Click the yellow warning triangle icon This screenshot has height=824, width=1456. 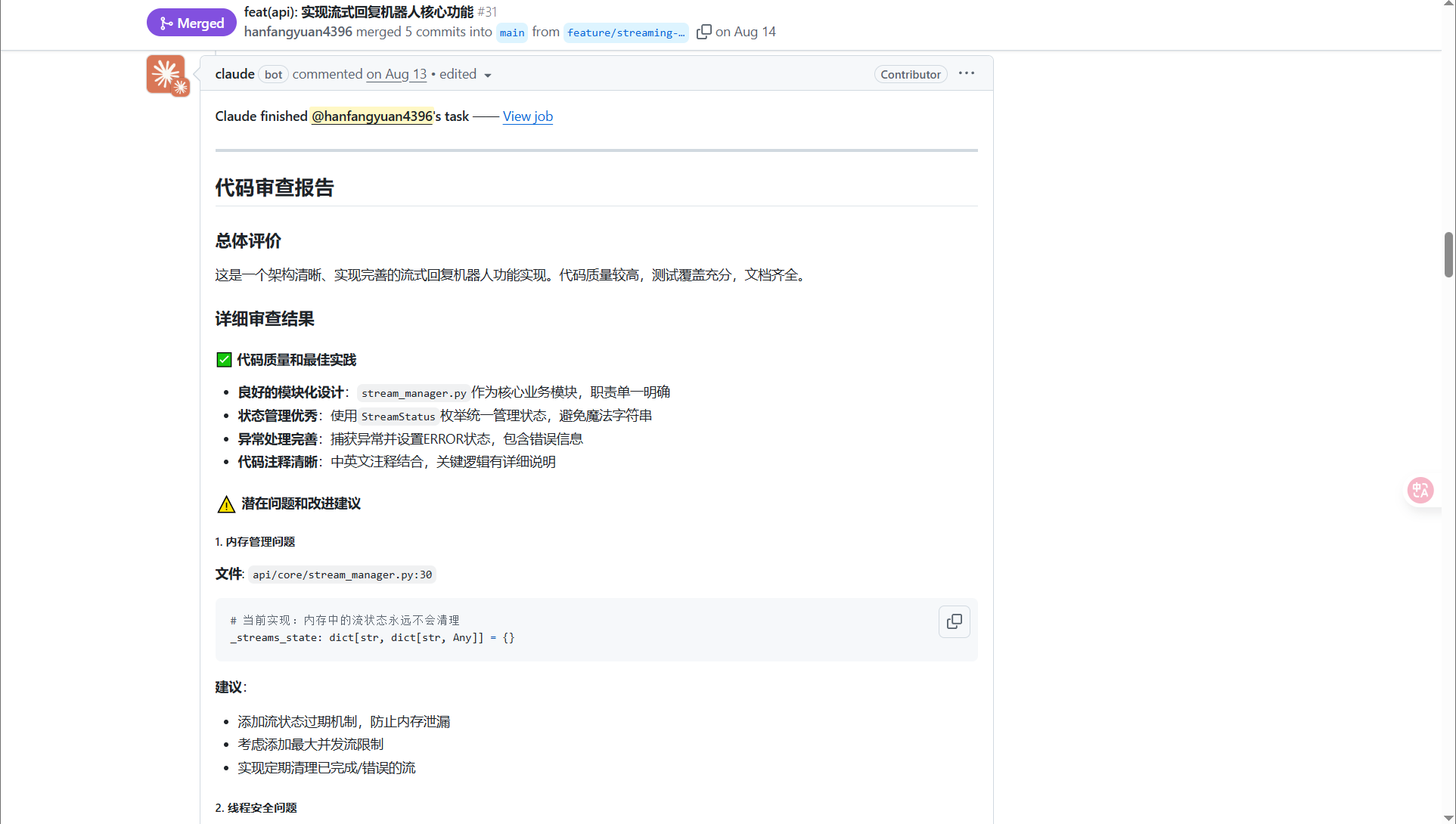[x=226, y=504]
